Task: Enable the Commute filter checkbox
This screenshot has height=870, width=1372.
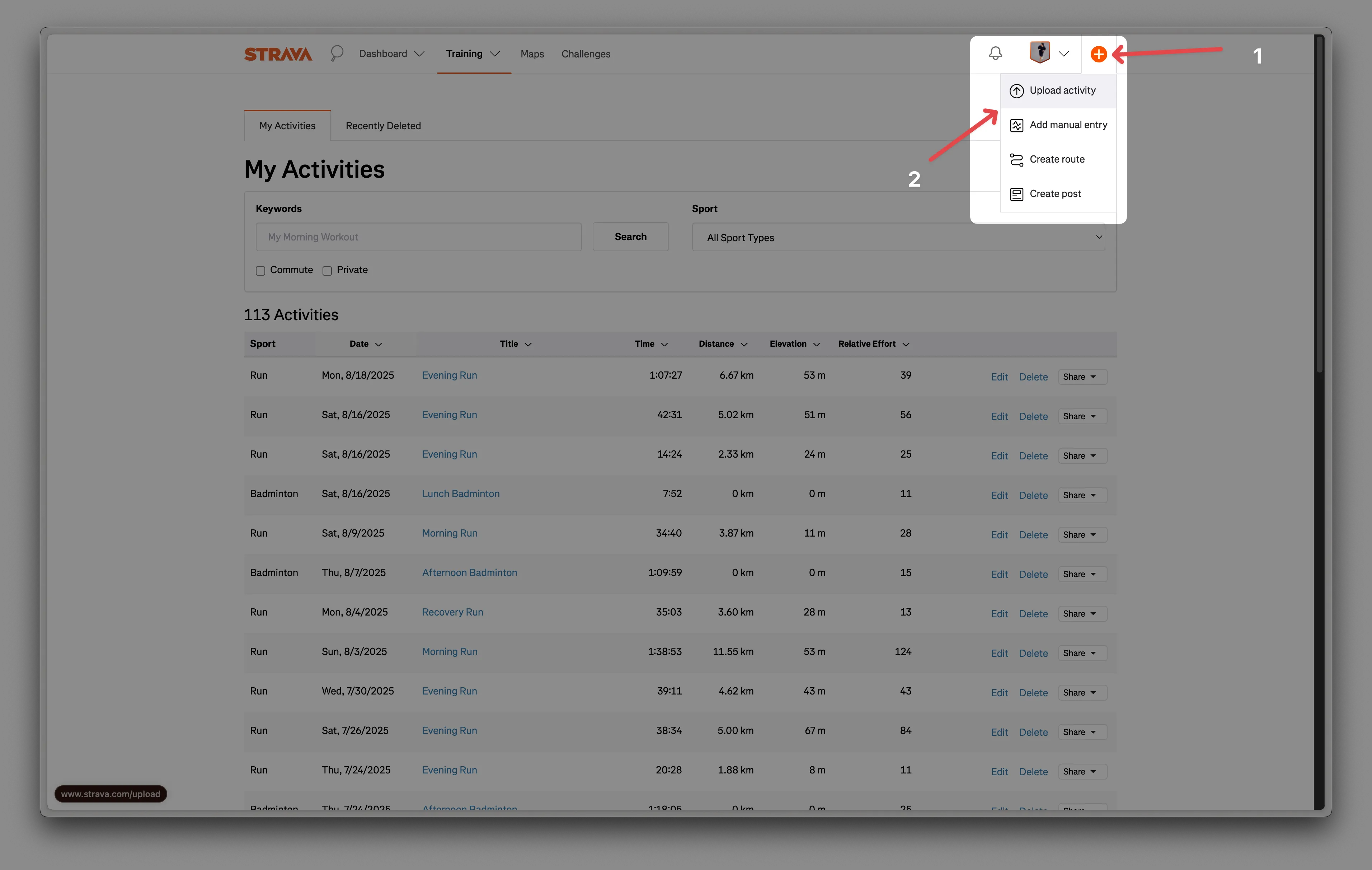Action: point(260,271)
